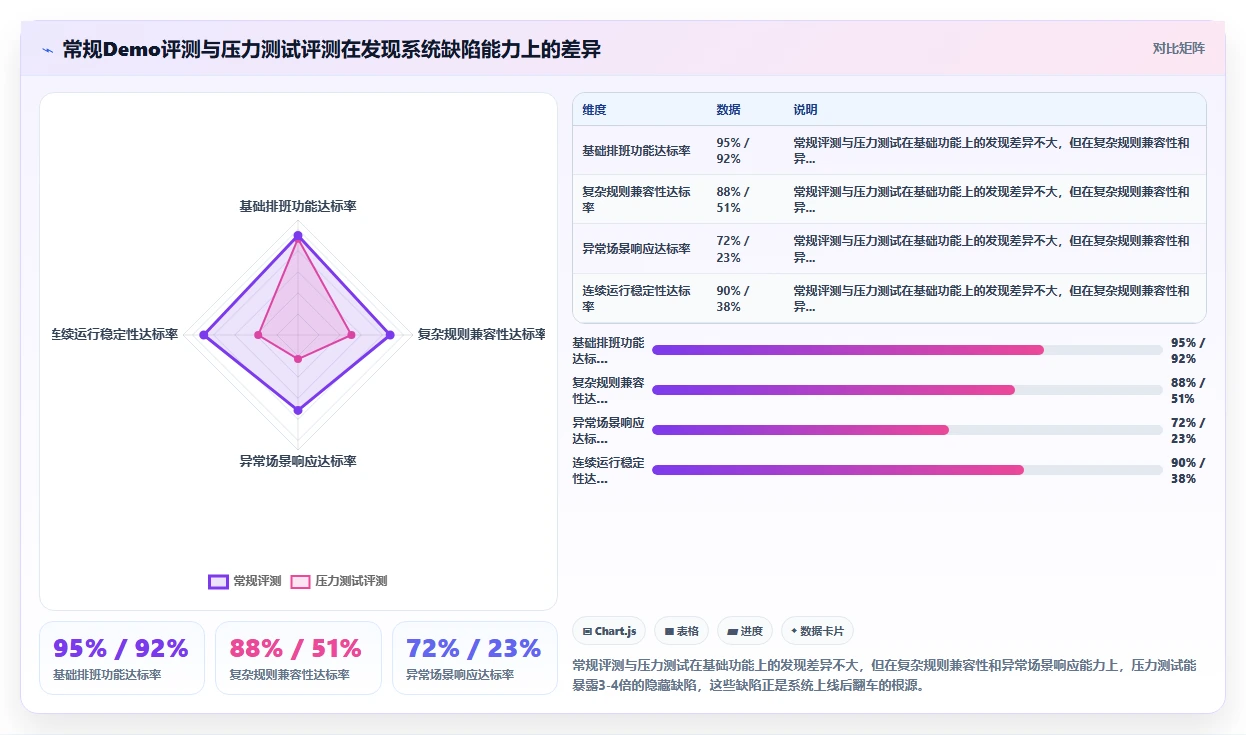Screen dimensions: 1246x735
Task: Click the Chart.js chip
Action: tap(609, 631)
